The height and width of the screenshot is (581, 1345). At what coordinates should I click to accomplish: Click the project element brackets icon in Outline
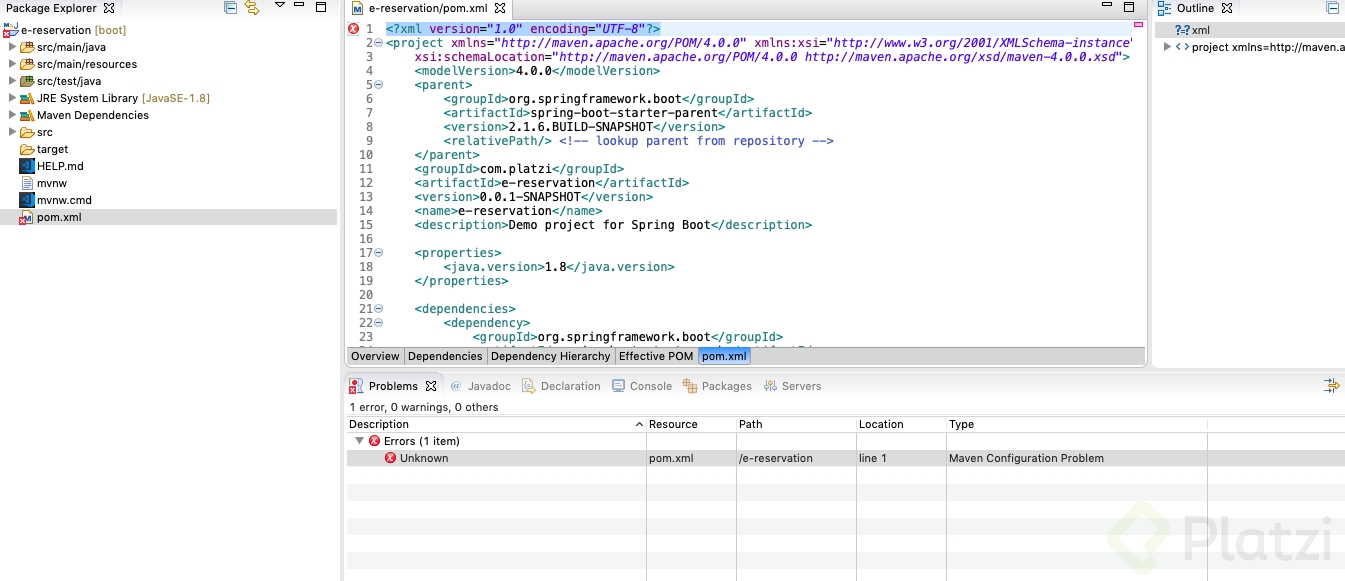click(1182, 47)
